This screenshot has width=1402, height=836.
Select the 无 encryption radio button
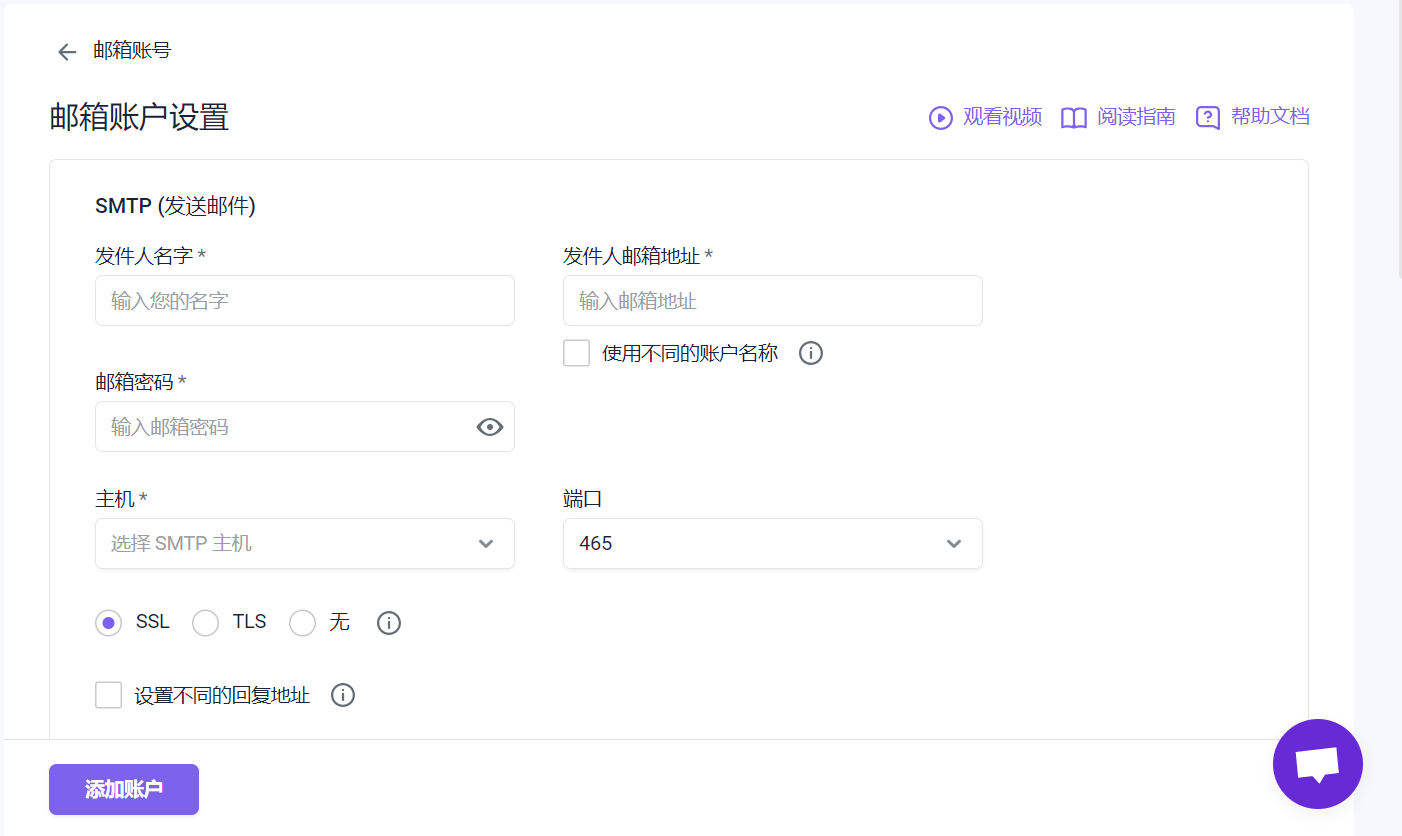302,623
